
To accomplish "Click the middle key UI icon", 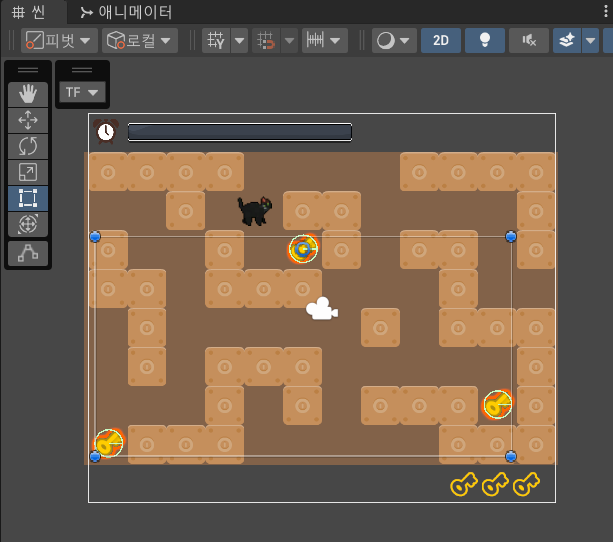I will click(x=495, y=484).
